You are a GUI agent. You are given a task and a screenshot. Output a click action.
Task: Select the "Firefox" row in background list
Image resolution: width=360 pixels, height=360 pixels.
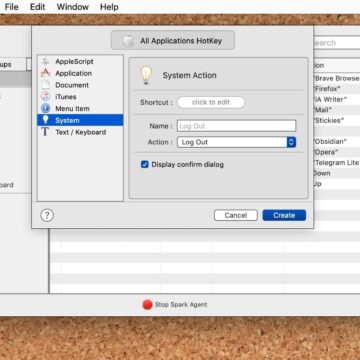(x=337, y=89)
